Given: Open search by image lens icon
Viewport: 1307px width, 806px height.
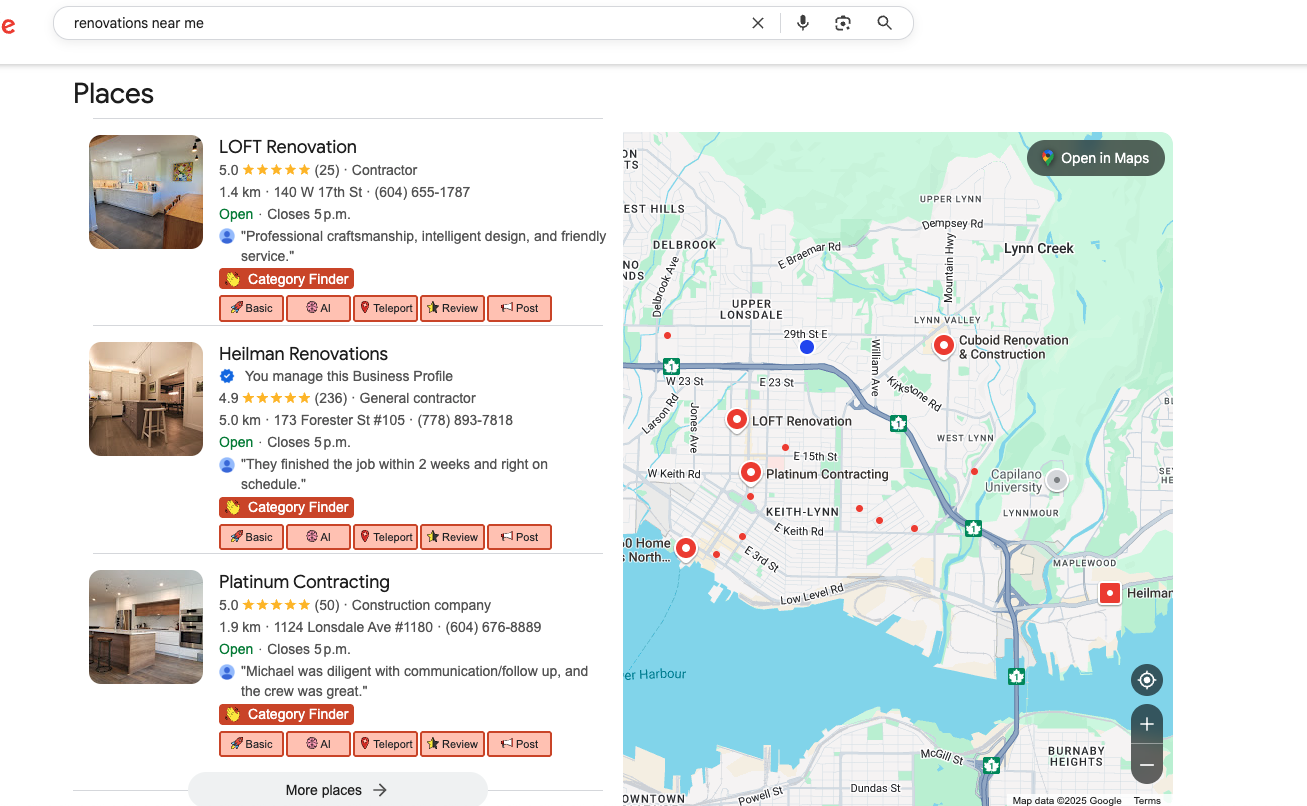Looking at the screenshot, I should coord(843,23).
